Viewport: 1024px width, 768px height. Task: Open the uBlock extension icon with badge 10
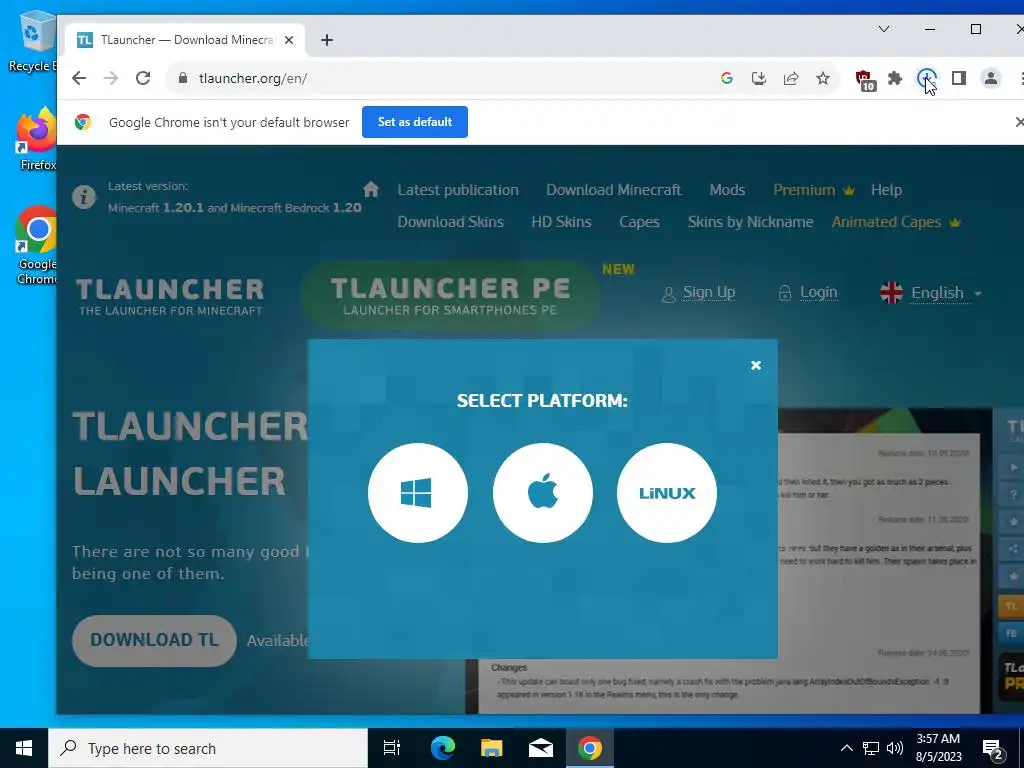point(865,80)
